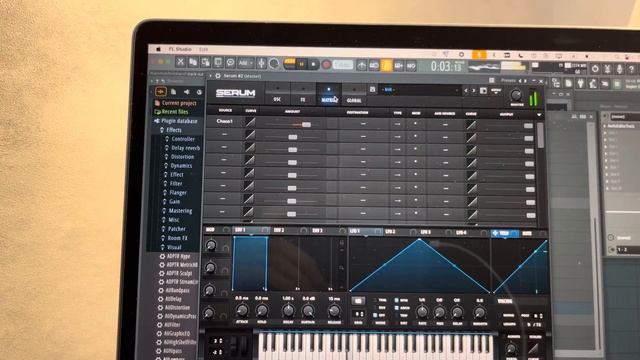Toggle the LFO OFF mode checkbox
Screen dimensions: 640x360
375,315
